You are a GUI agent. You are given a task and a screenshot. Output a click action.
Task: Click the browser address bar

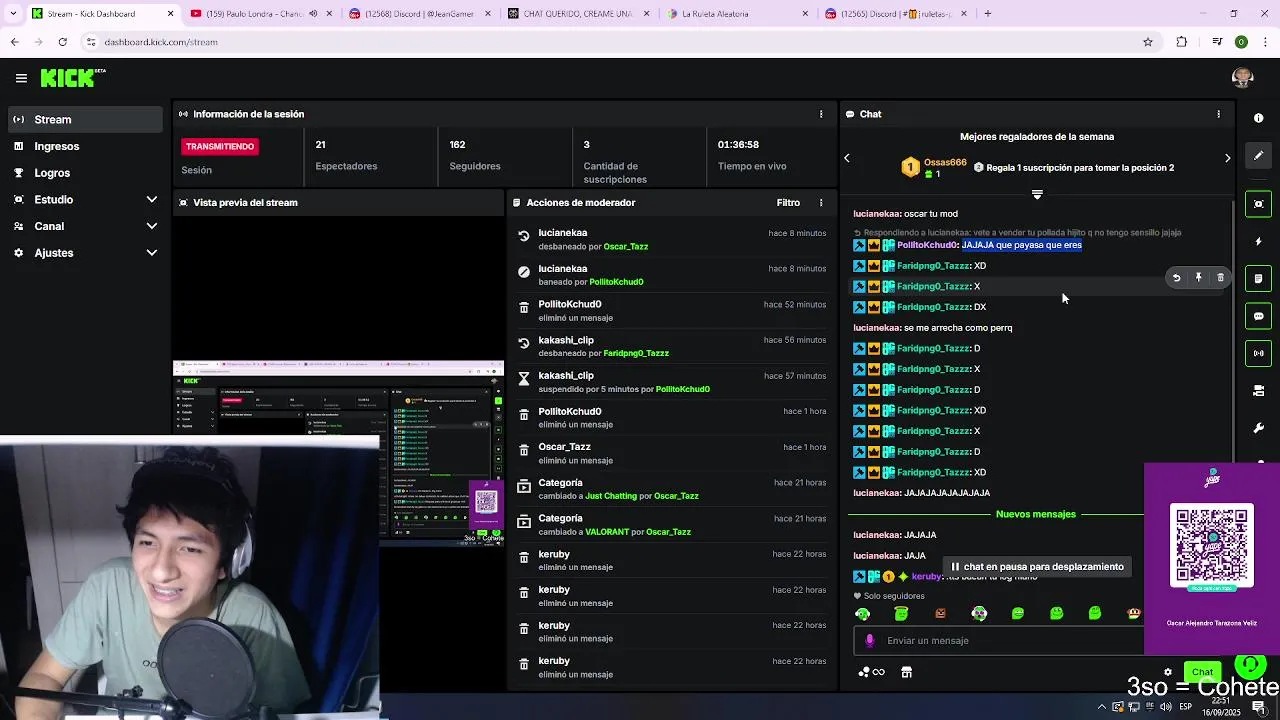[x=610, y=42]
